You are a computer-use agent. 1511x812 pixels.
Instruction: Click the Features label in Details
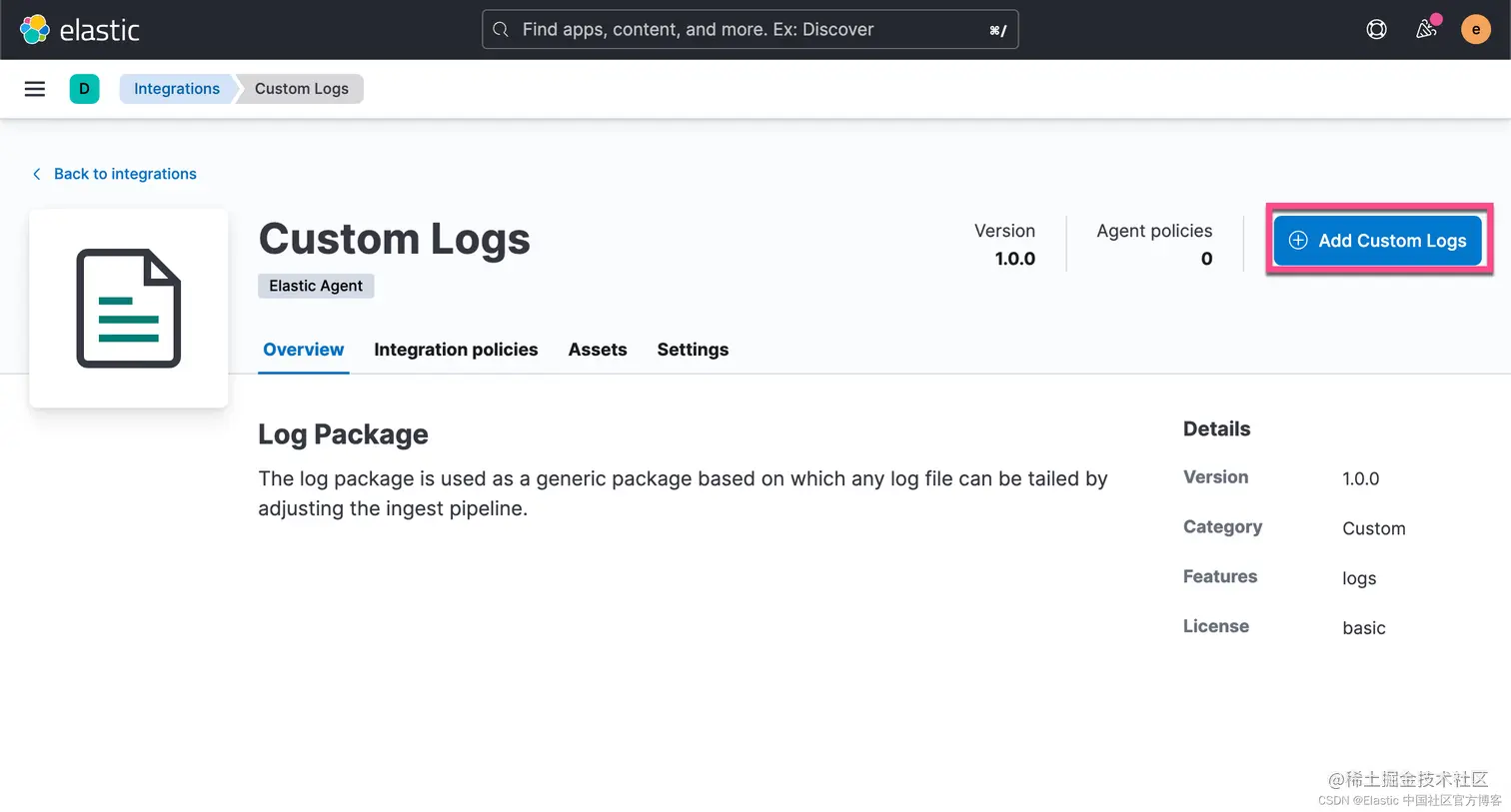pos(1220,576)
